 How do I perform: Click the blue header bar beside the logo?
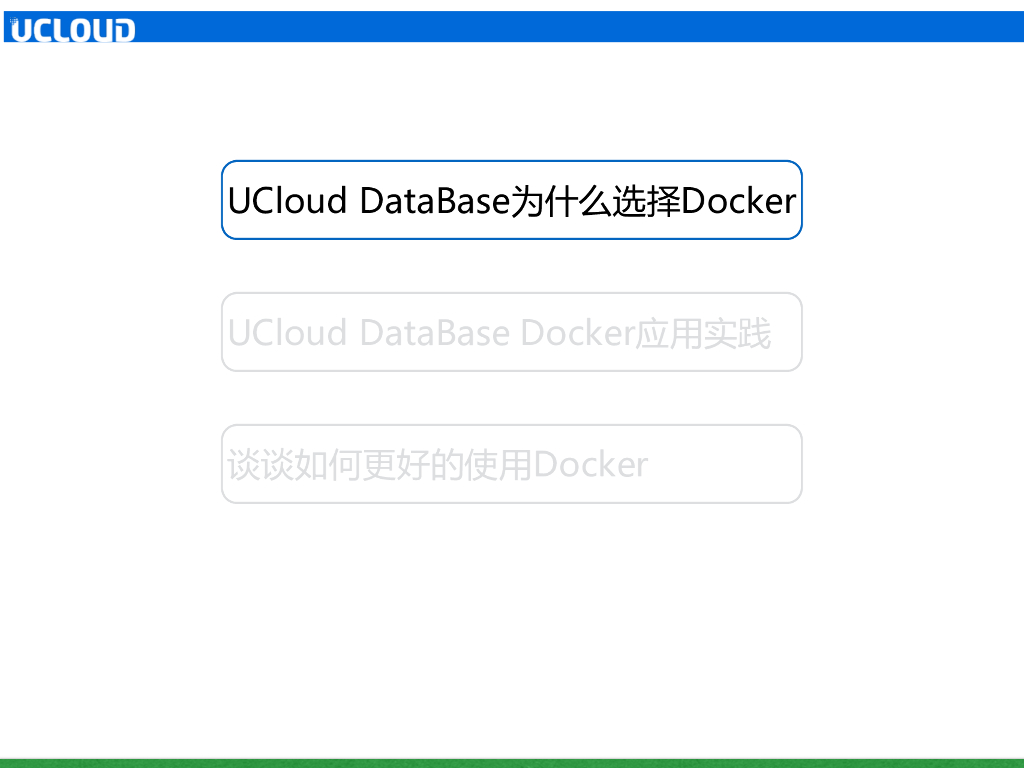point(580,26)
